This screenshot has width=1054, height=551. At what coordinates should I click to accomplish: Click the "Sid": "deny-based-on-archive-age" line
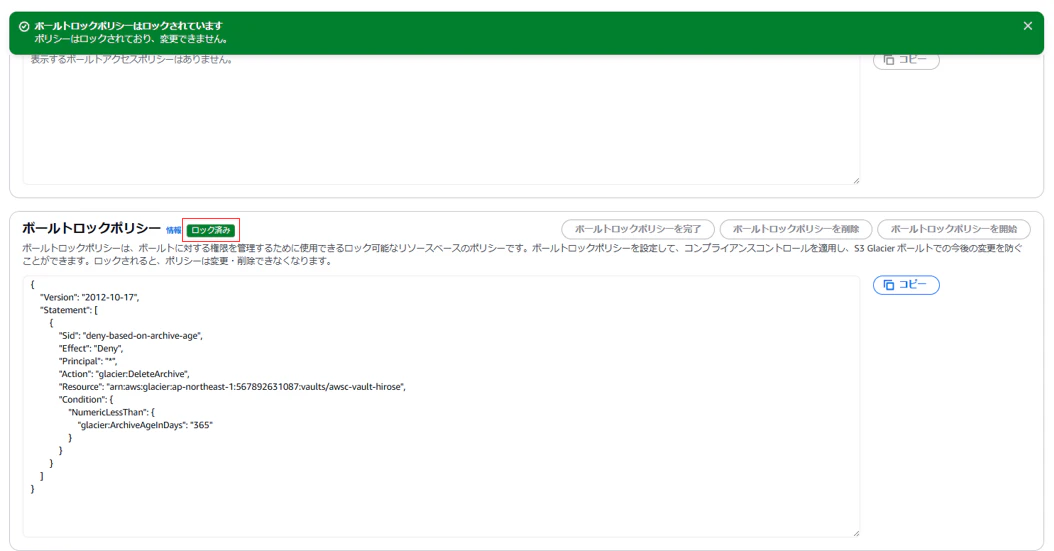130,335
